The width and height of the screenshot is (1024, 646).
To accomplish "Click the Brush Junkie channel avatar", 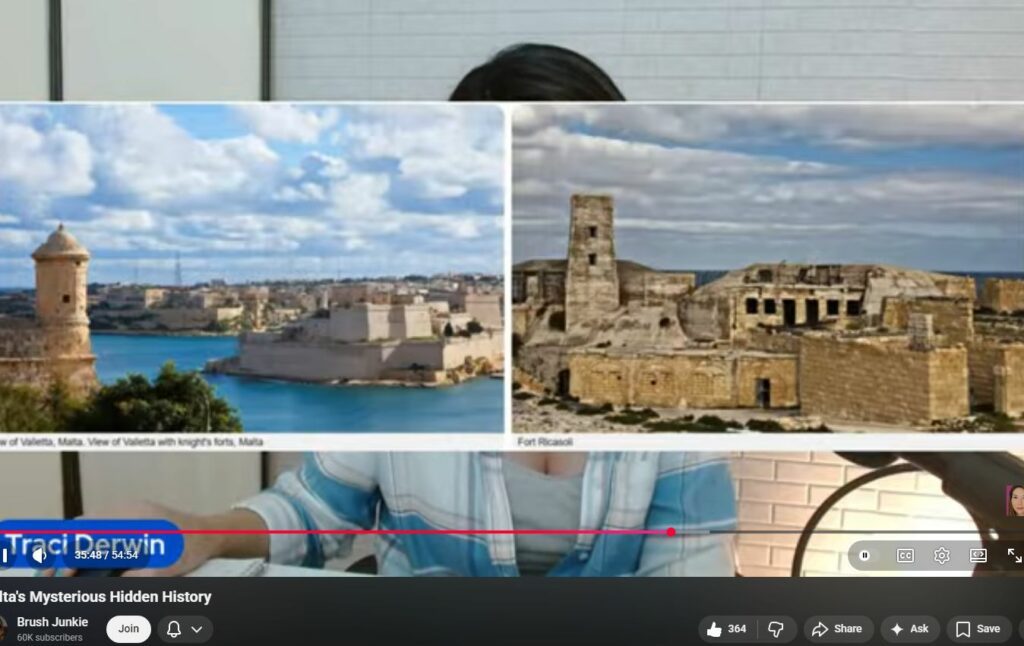I will (3, 628).
